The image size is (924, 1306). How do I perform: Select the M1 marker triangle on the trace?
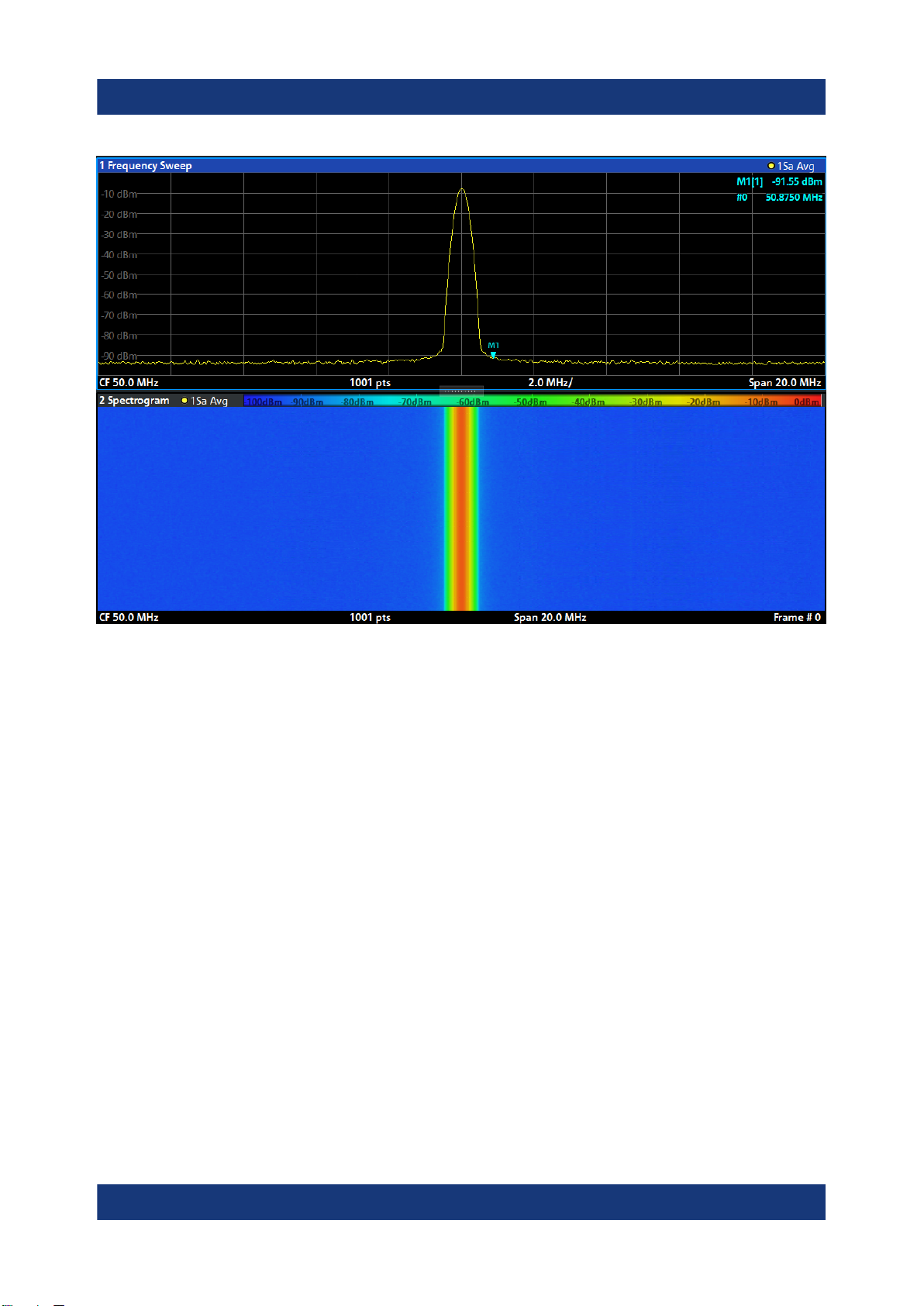(493, 355)
